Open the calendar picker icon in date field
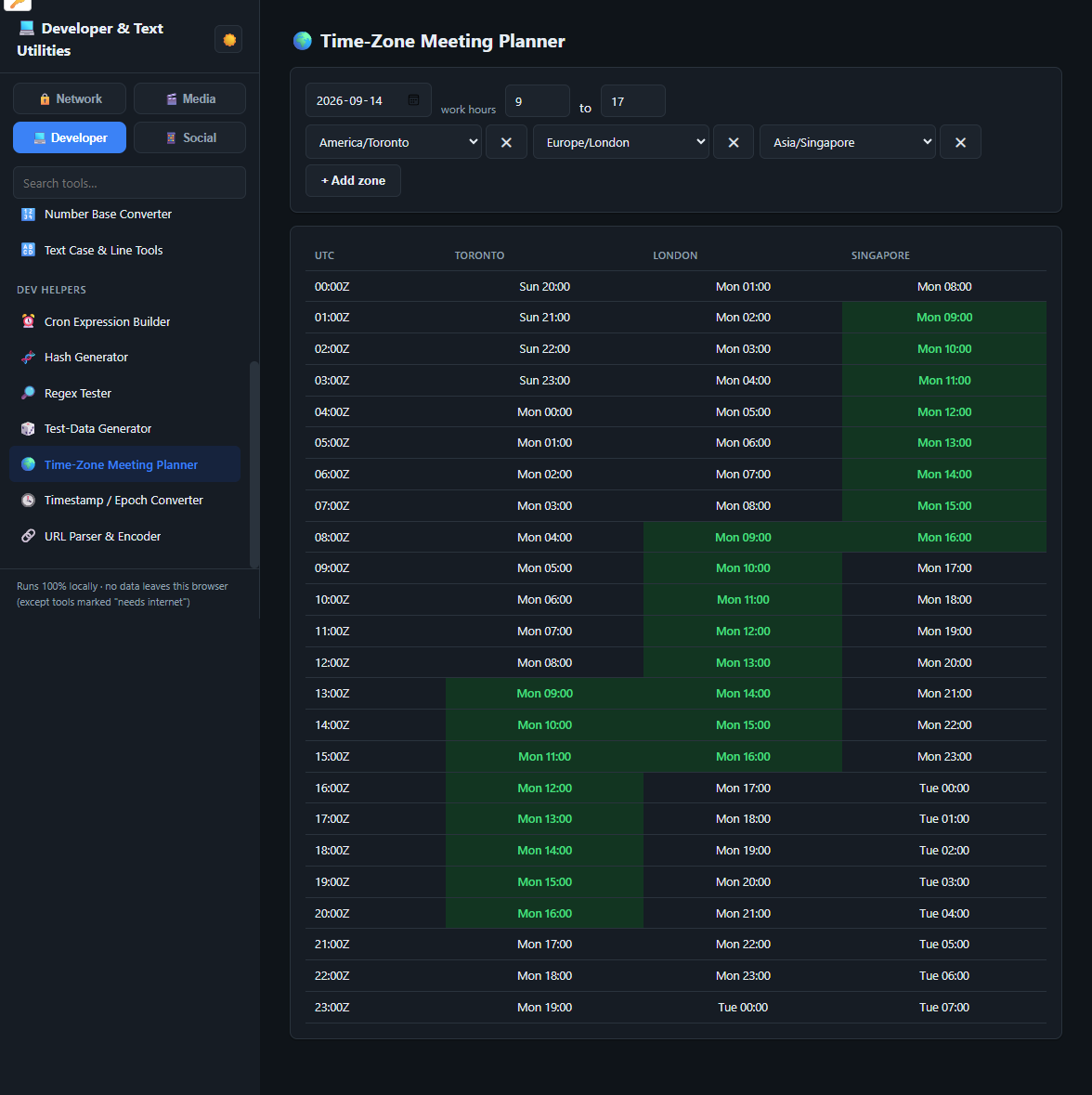Viewport: 1092px width, 1095px height. (413, 100)
